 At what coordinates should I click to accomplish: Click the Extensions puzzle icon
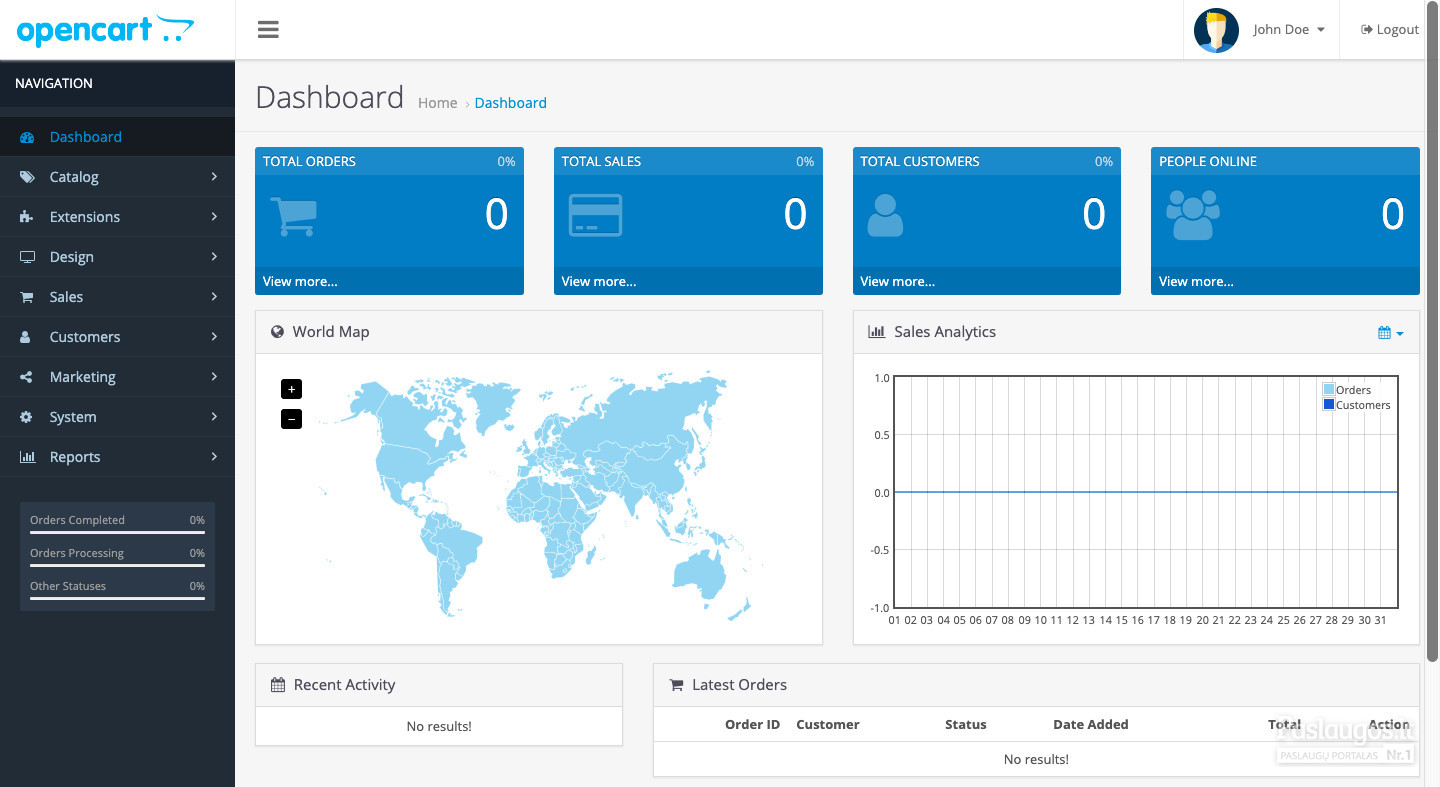[27, 217]
